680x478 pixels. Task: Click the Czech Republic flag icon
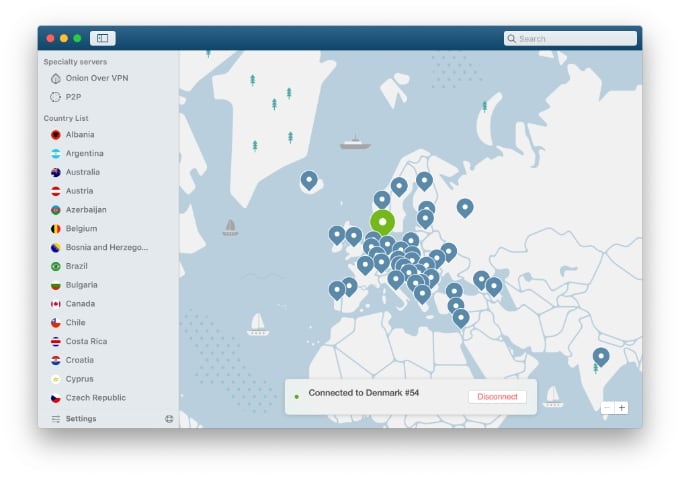(x=56, y=398)
